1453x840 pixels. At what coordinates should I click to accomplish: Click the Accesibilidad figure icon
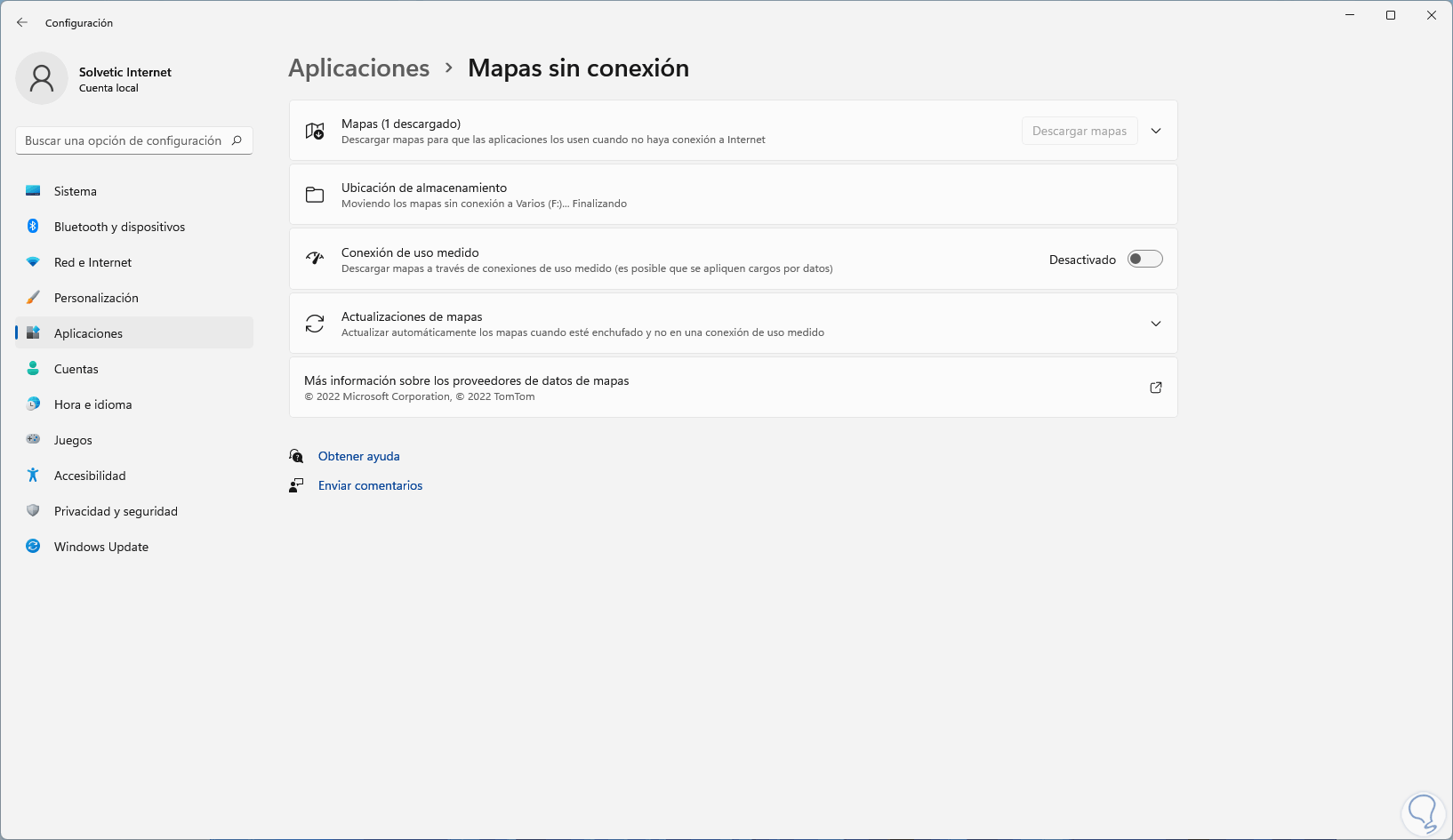pos(33,476)
